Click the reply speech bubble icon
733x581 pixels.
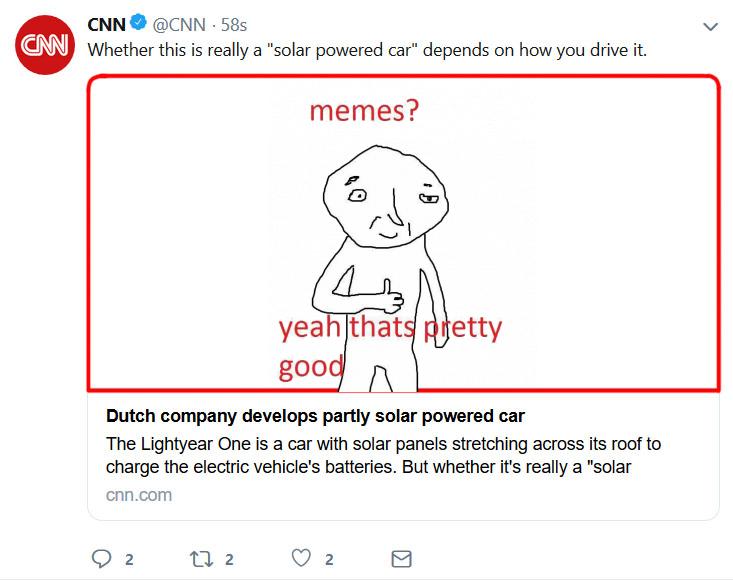[x=102, y=559]
